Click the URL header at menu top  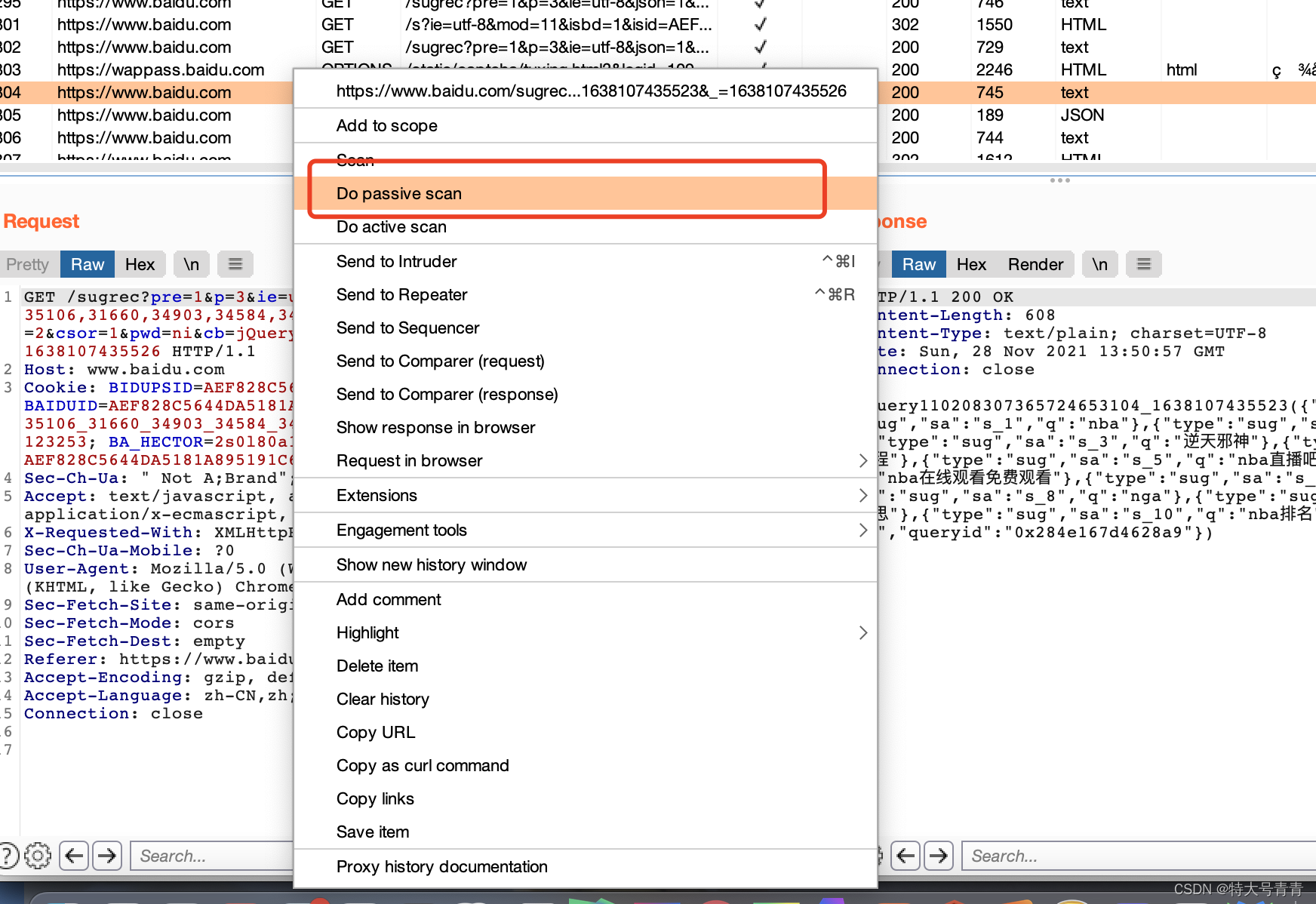click(x=586, y=91)
